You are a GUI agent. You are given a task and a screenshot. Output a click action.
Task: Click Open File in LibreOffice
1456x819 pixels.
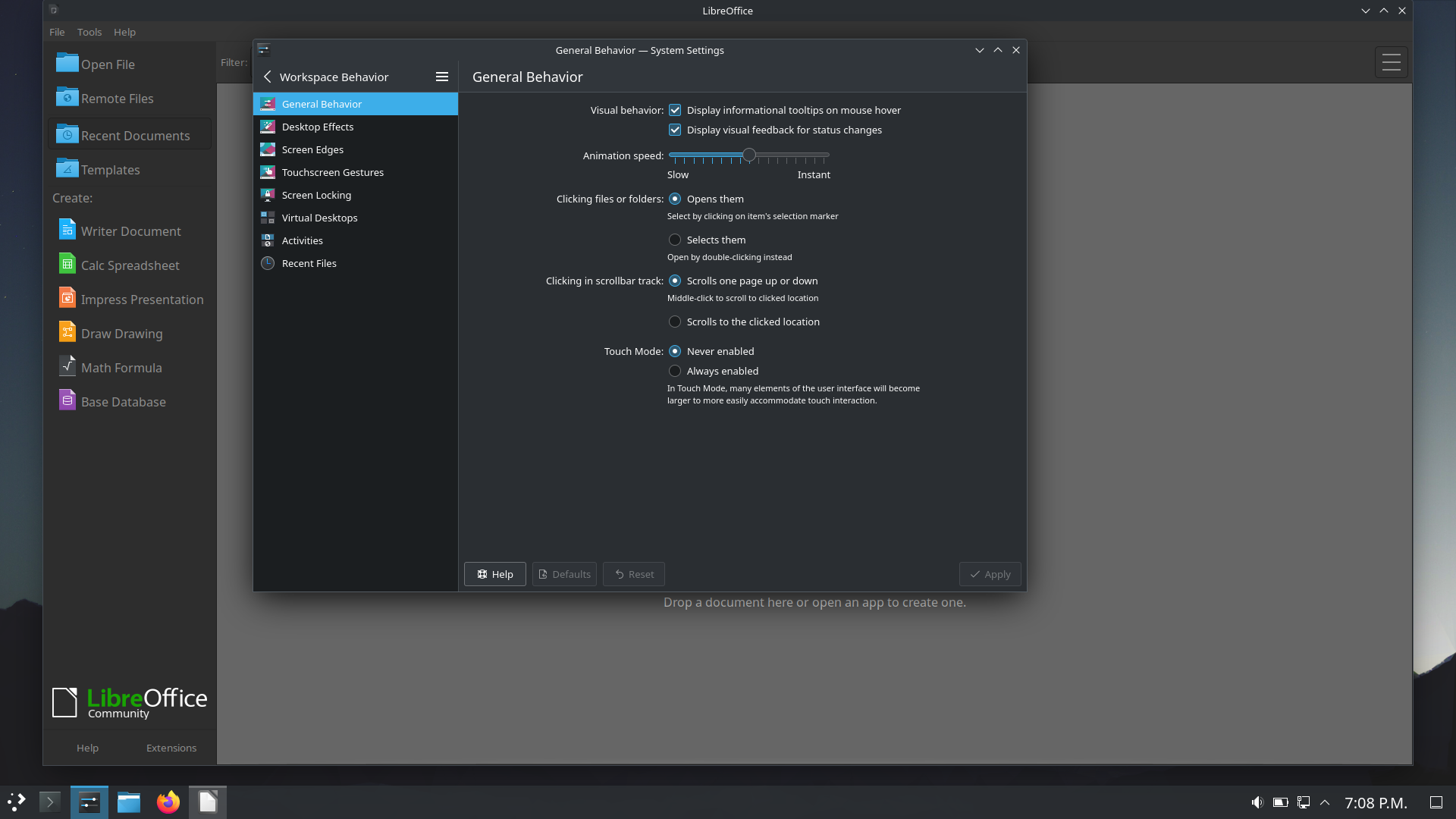pos(130,64)
